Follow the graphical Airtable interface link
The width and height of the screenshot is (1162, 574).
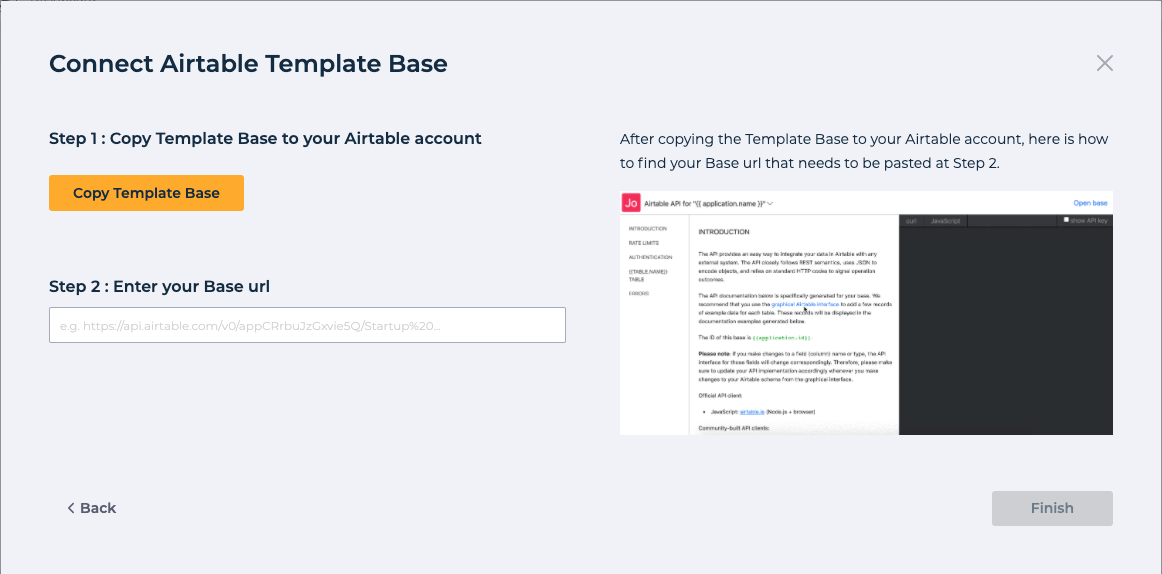805,304
